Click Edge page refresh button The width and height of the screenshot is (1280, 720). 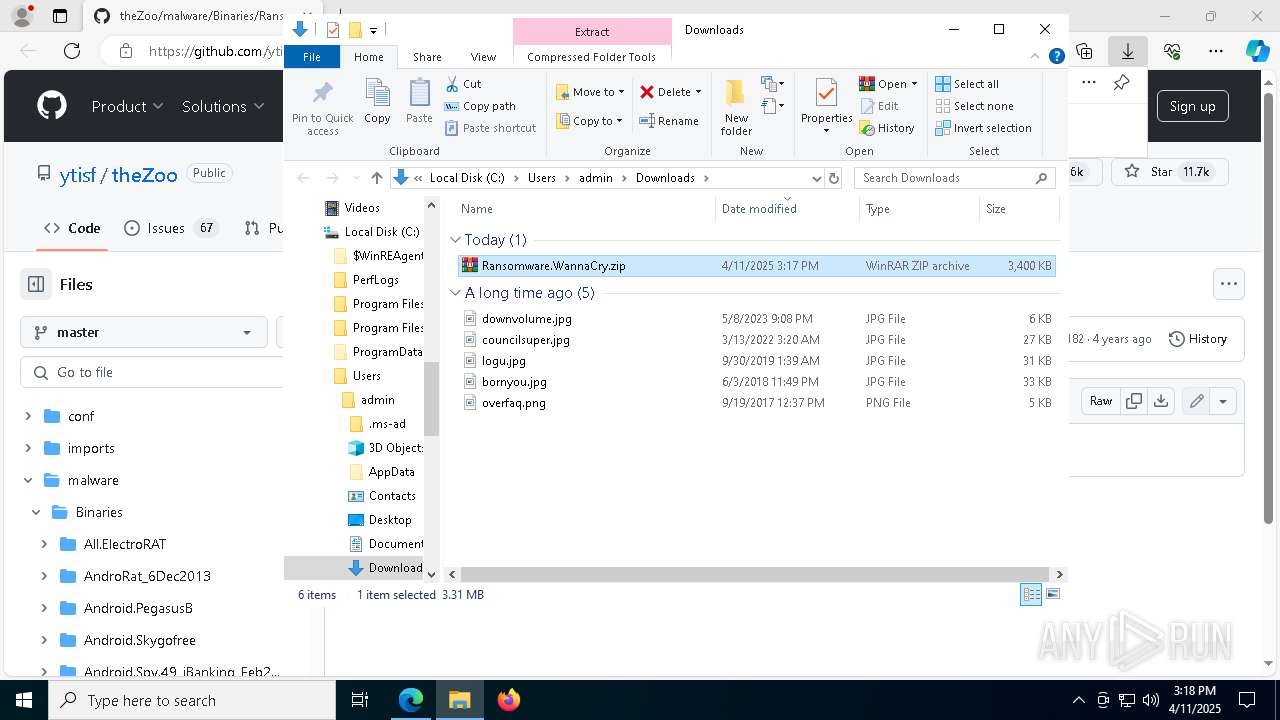[x=72, y=50]
